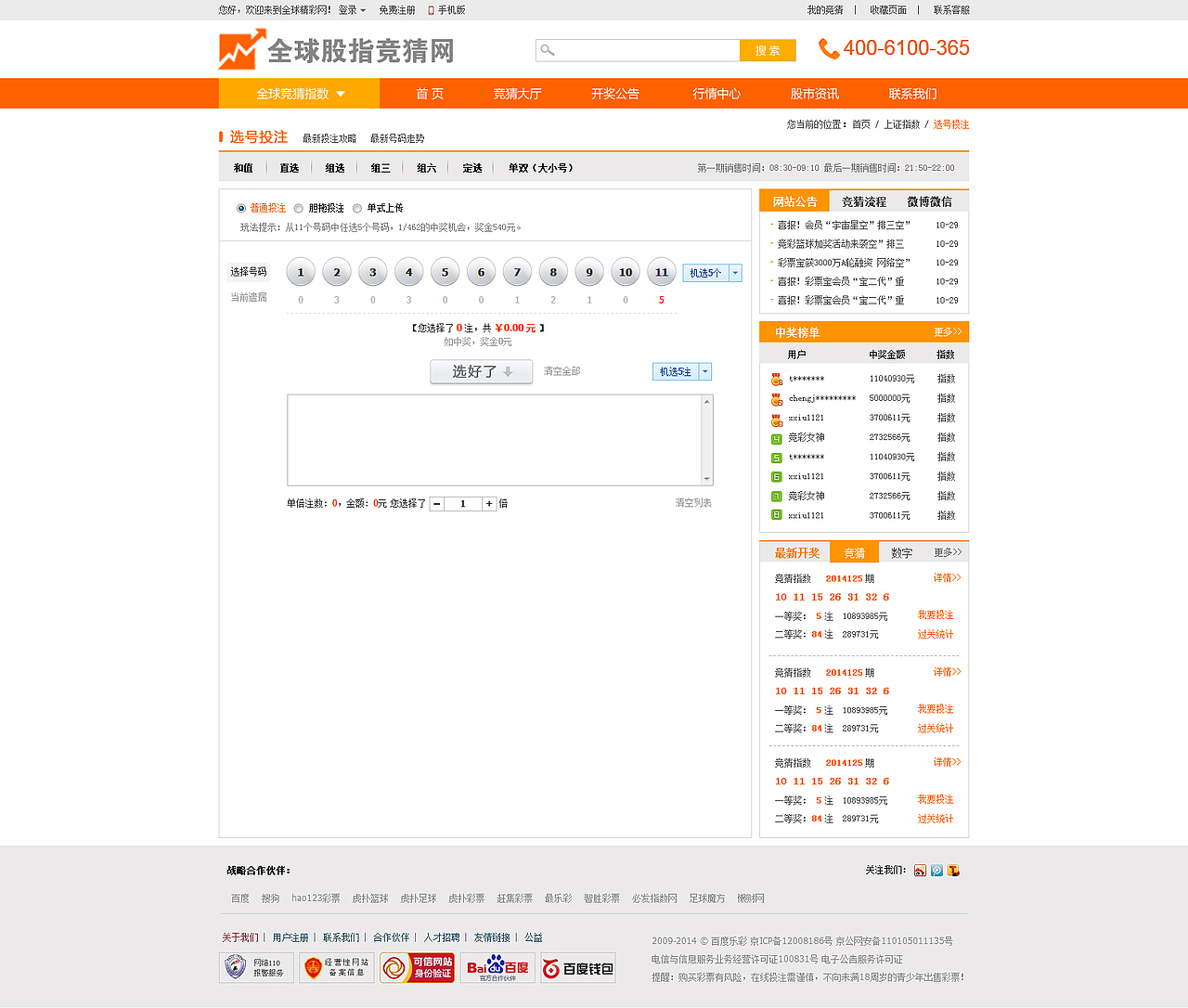Go to 行情中心 in navigation bar
The width and height of the screenshot is (1188, 1008).
717,94
